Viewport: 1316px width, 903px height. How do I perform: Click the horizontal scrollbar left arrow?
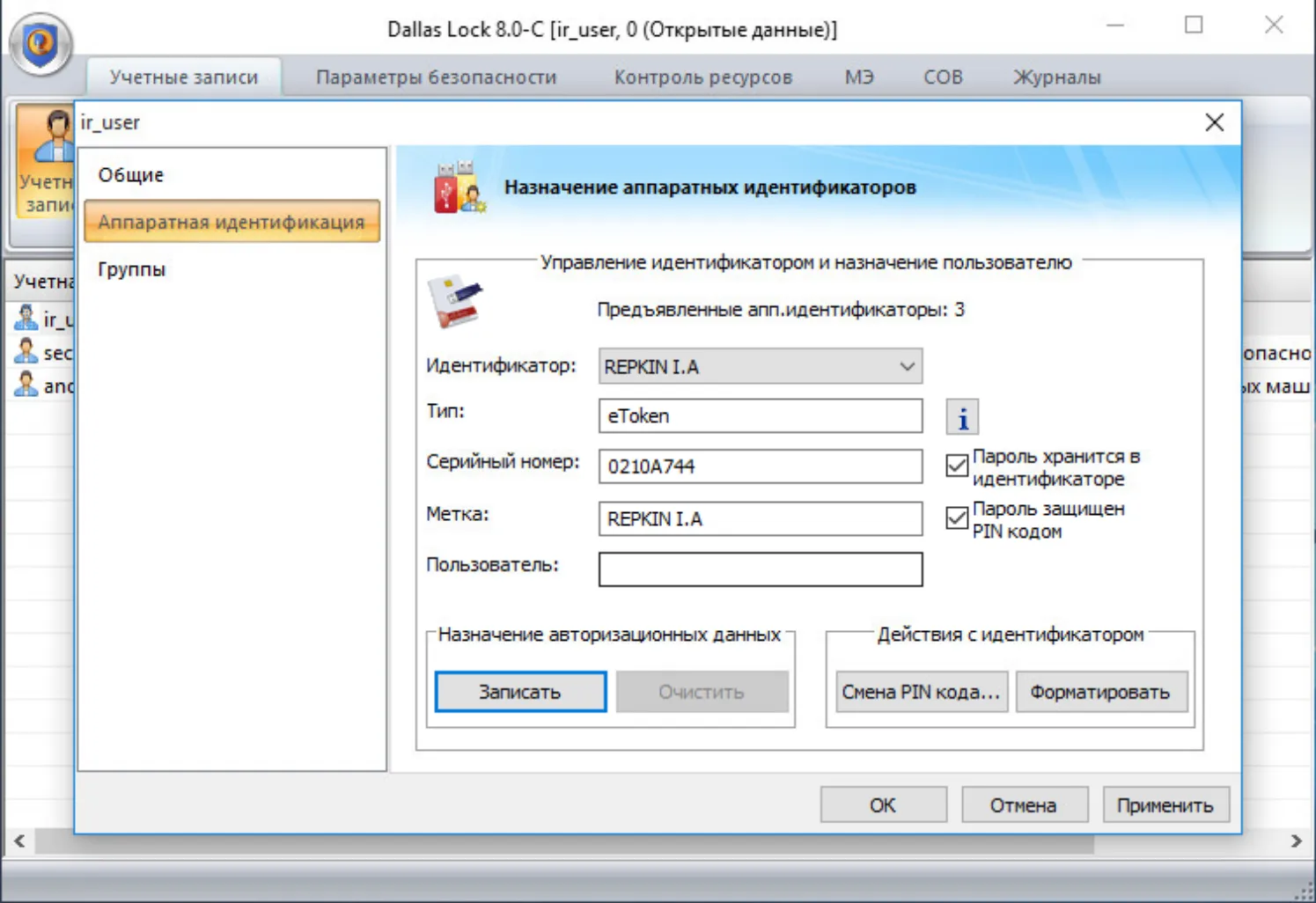click(19, 841)
